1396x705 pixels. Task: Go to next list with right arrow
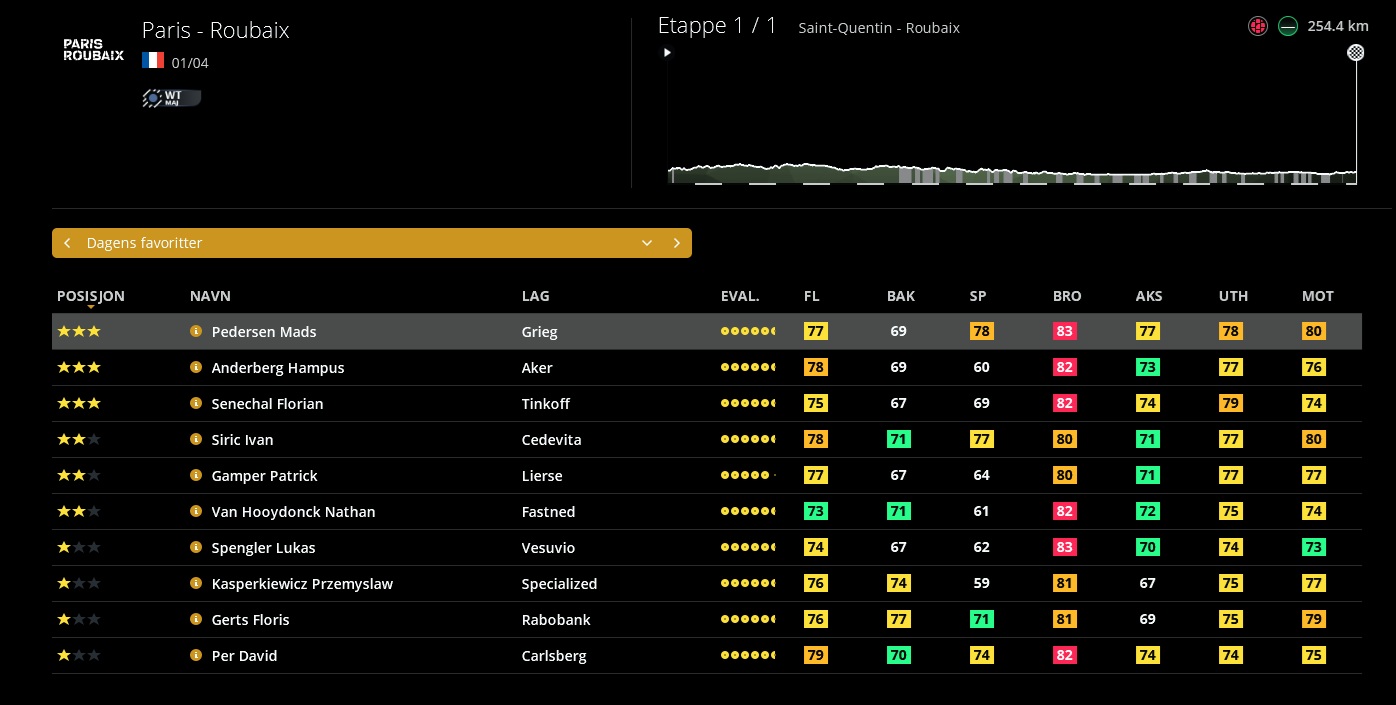[677, 243]
